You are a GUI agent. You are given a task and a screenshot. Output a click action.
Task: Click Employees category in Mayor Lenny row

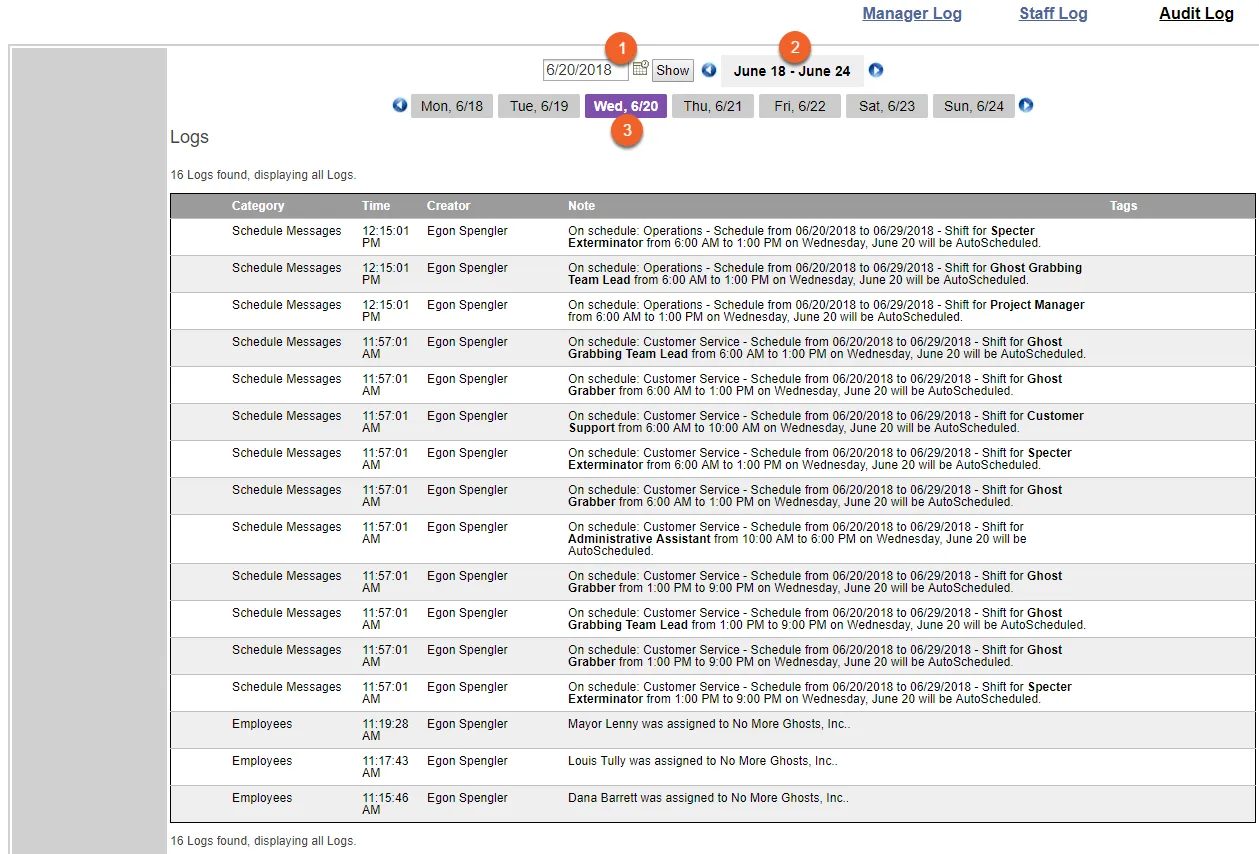[x=262, y=724]
